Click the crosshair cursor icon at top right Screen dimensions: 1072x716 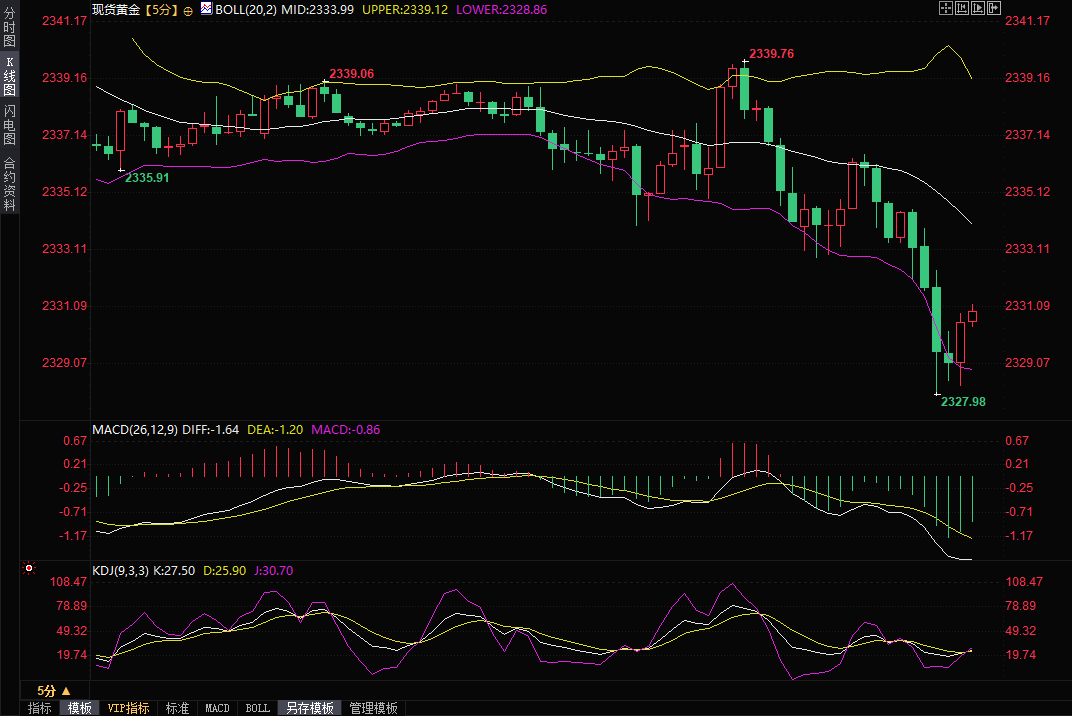pyautogui.click(x=945, y=8)
